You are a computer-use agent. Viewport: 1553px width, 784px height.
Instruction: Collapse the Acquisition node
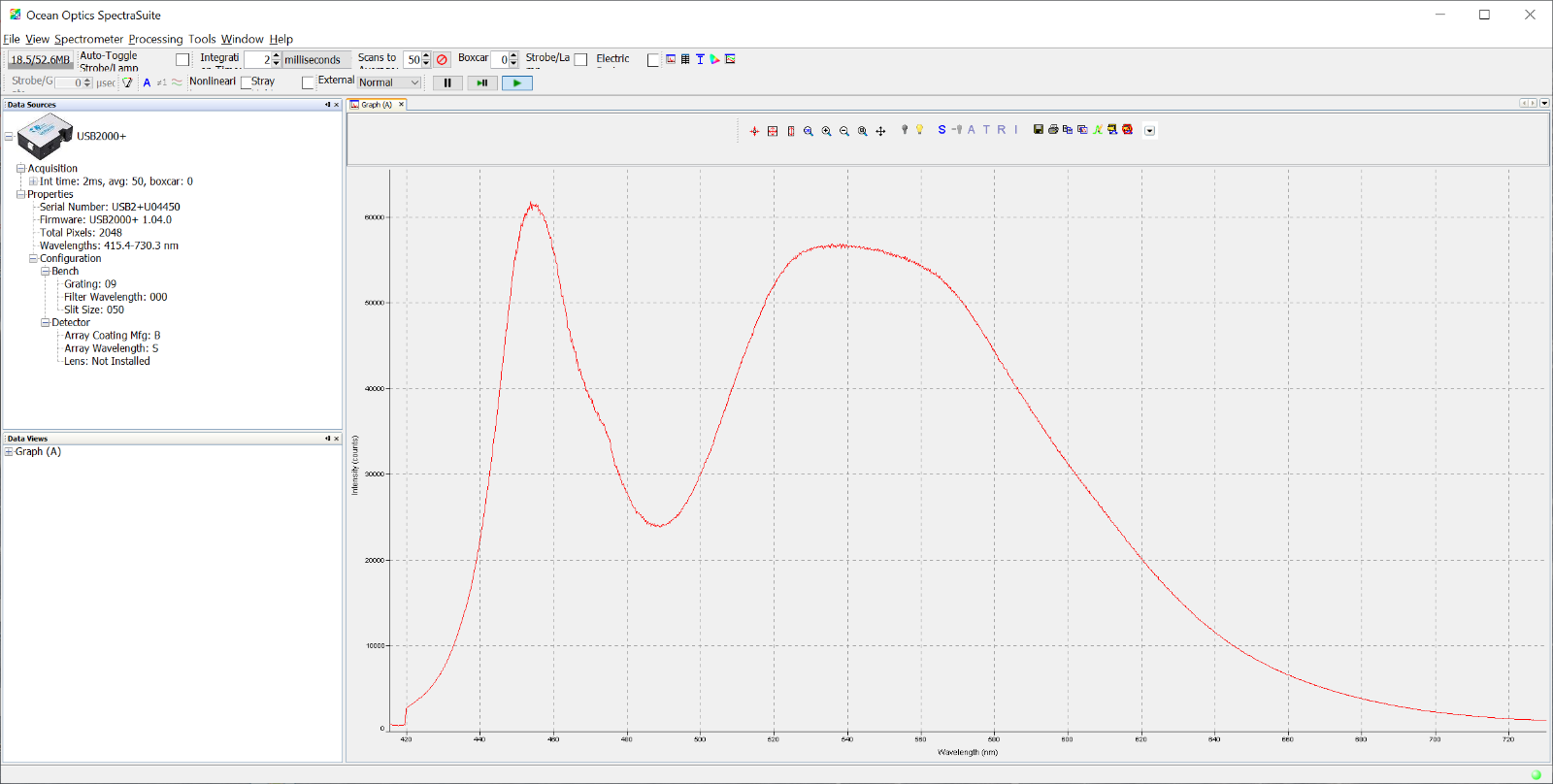20,169
